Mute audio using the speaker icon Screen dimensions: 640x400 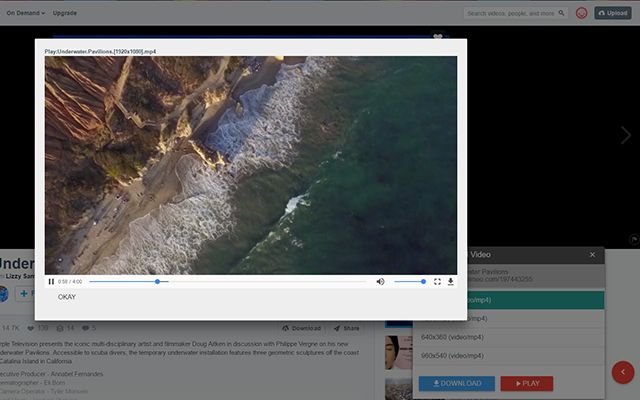click(x=380, y=282)
